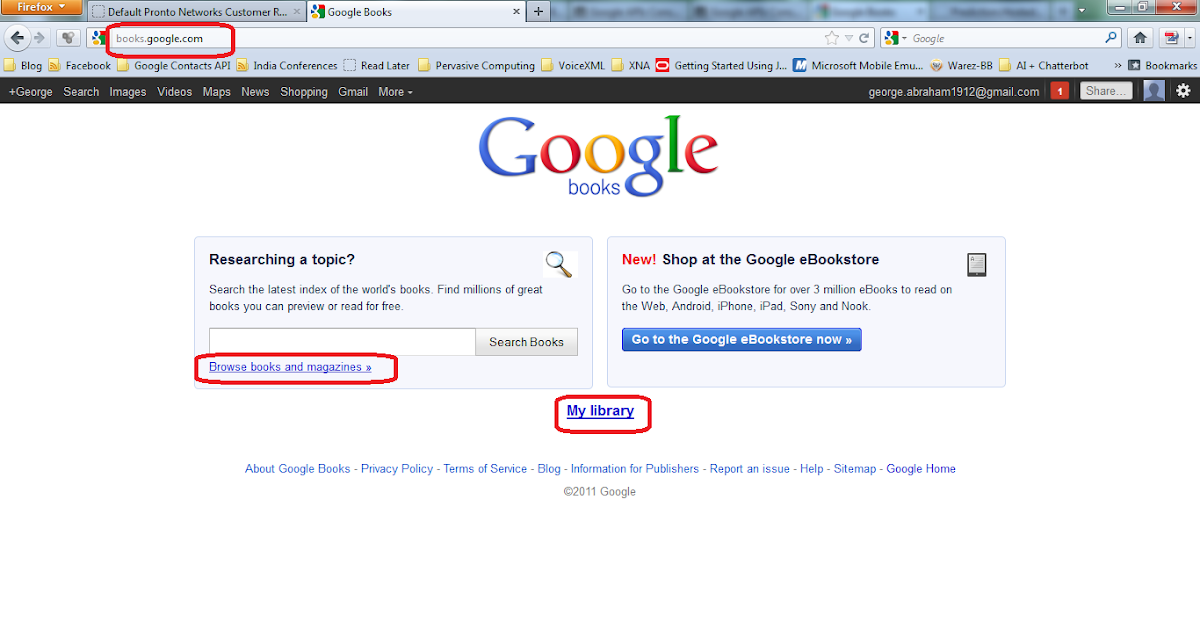Open the Privacy Policy footer link
1200x630 pixels.
(397, 468)
